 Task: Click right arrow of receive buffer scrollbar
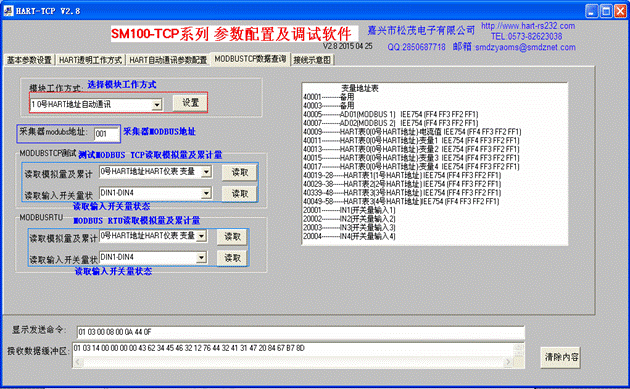click(x=508, y=362)
